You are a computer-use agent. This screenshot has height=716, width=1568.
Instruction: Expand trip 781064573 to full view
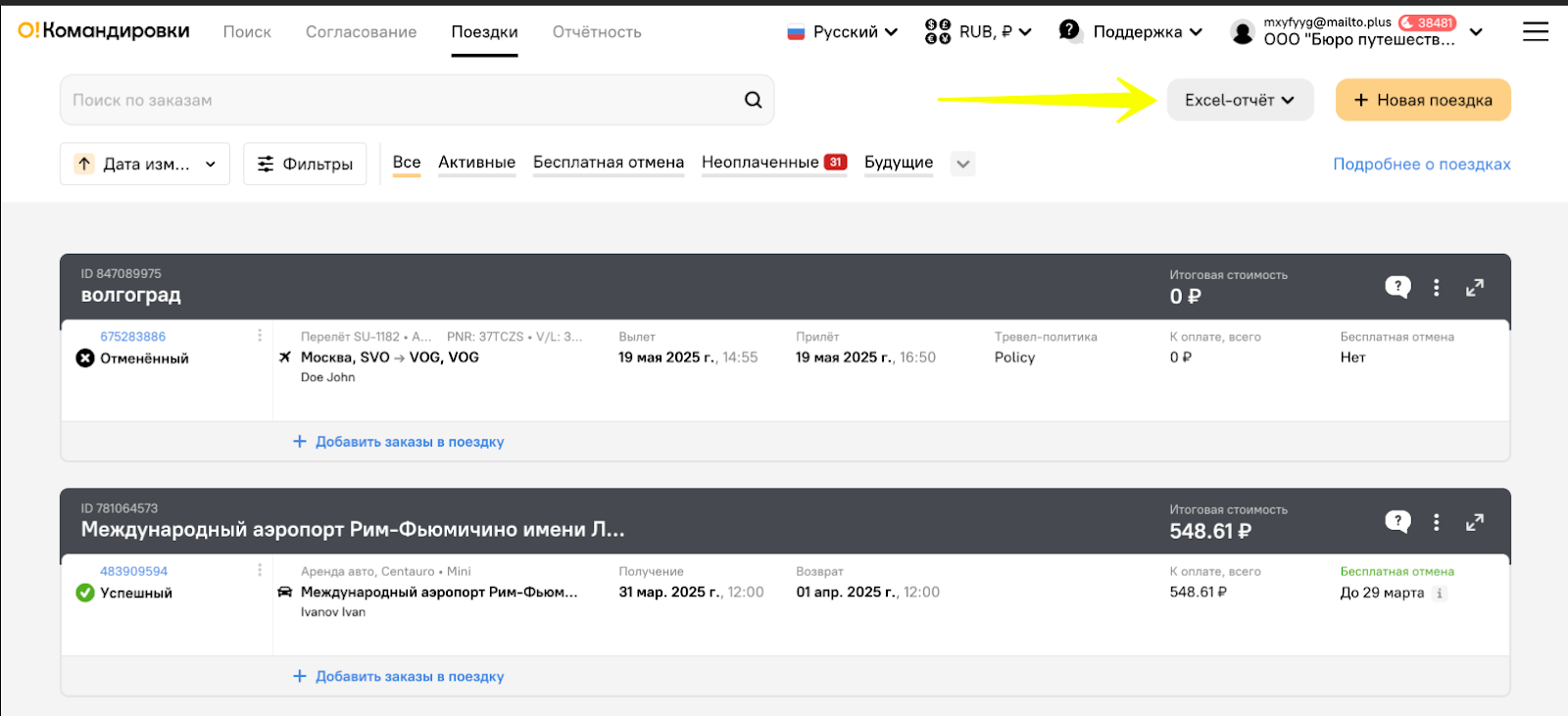1475,522
